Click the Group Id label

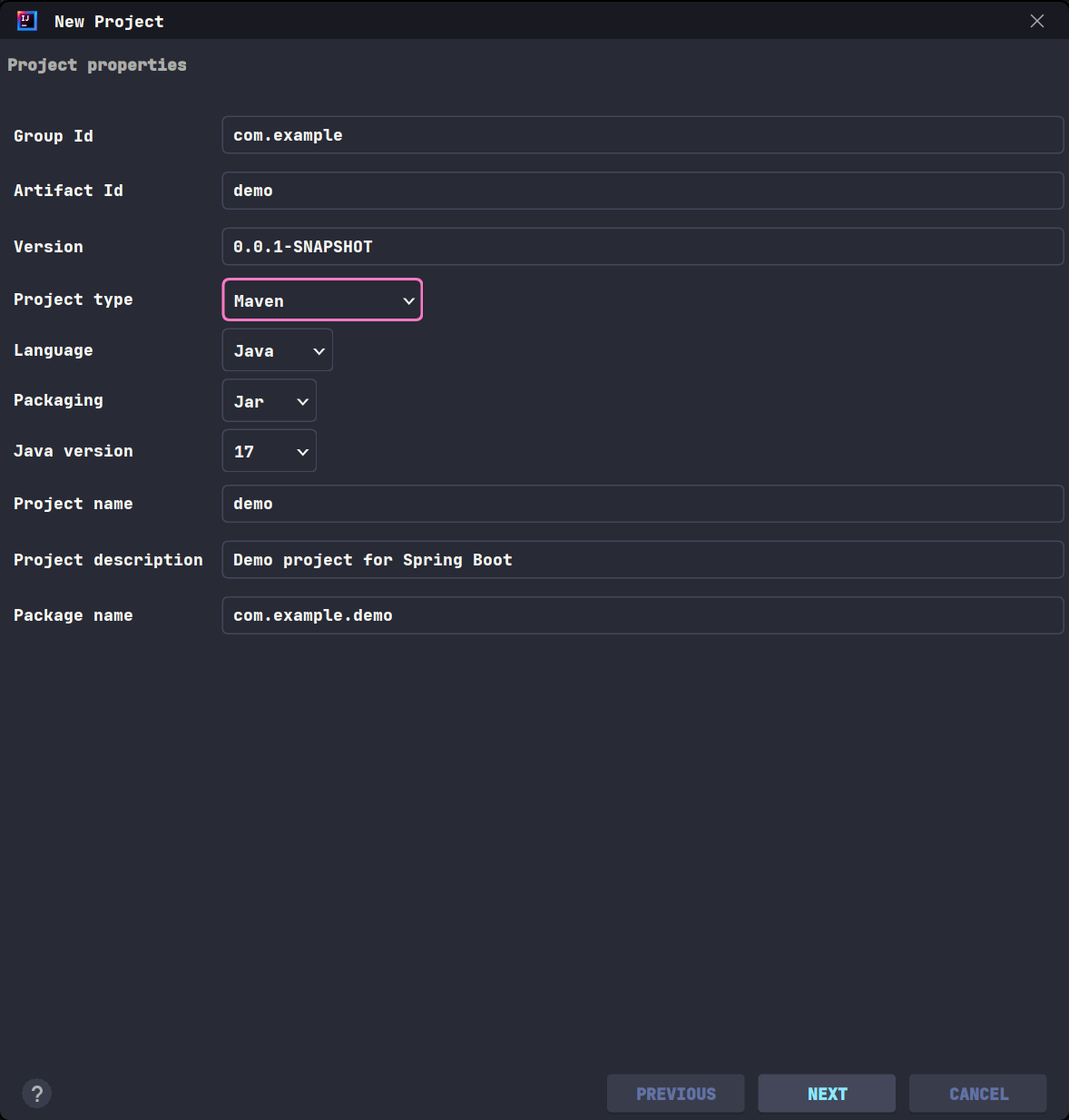tap(54, 136)
